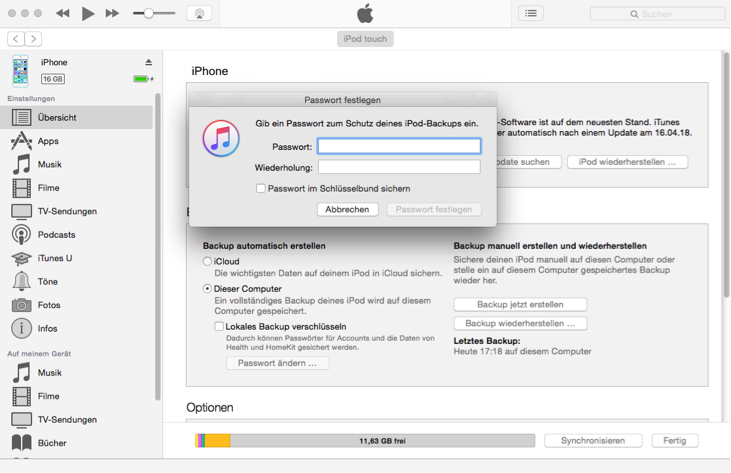Open the Apps settings section
The height and width of the screenshot is (473, 731).
tap(76, 141)
